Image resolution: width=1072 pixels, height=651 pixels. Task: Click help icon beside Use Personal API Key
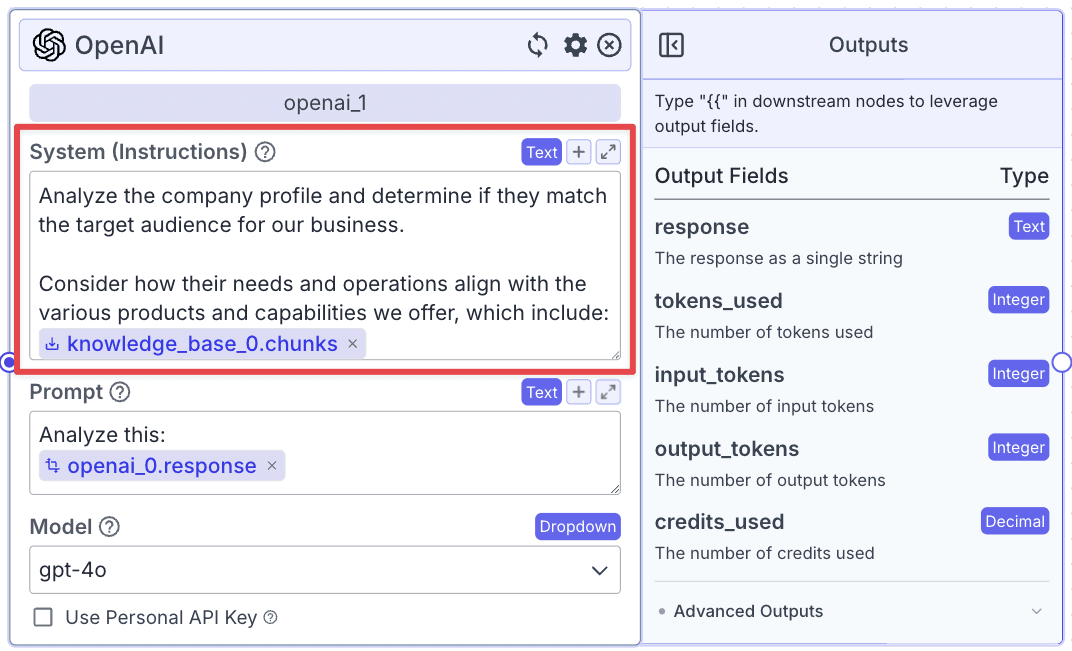[x=271, y=617]
